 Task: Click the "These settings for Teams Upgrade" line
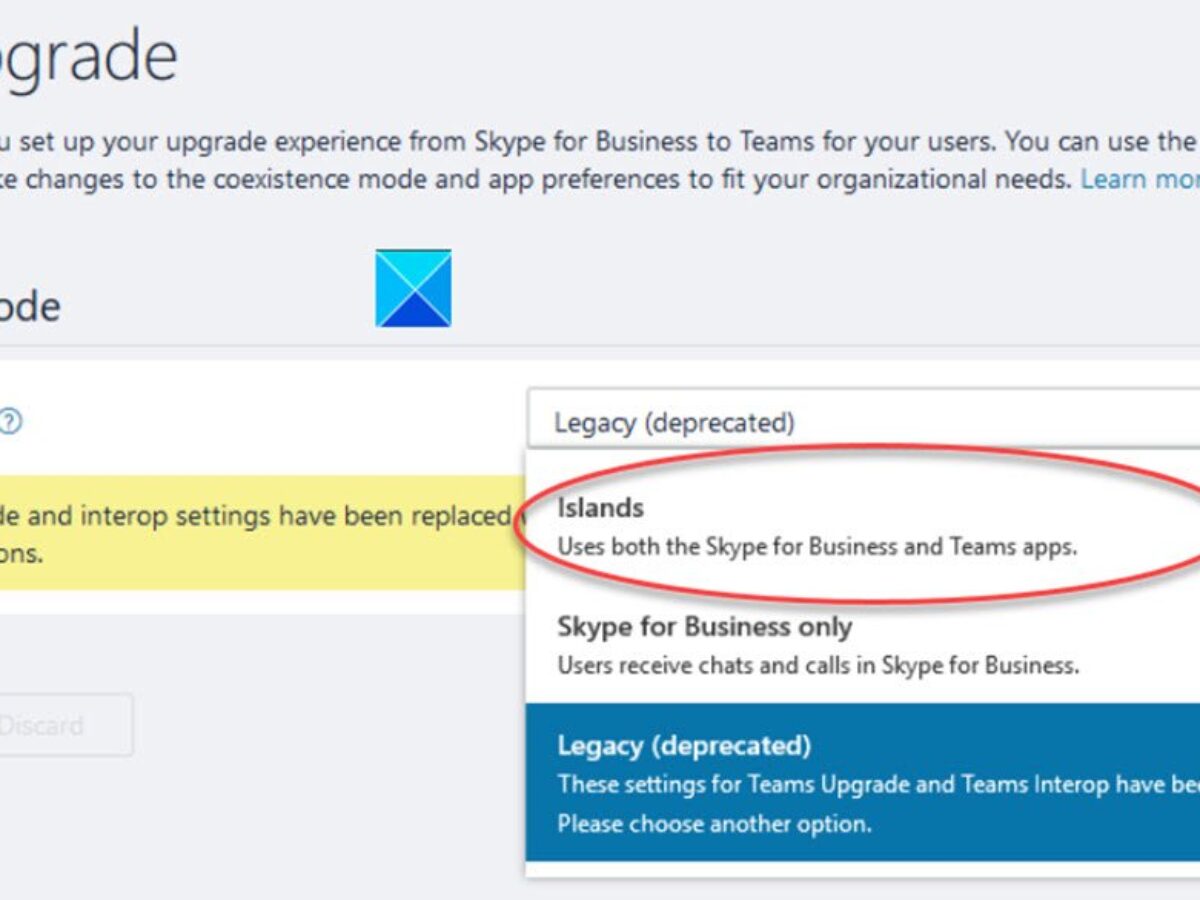(870, 784)
